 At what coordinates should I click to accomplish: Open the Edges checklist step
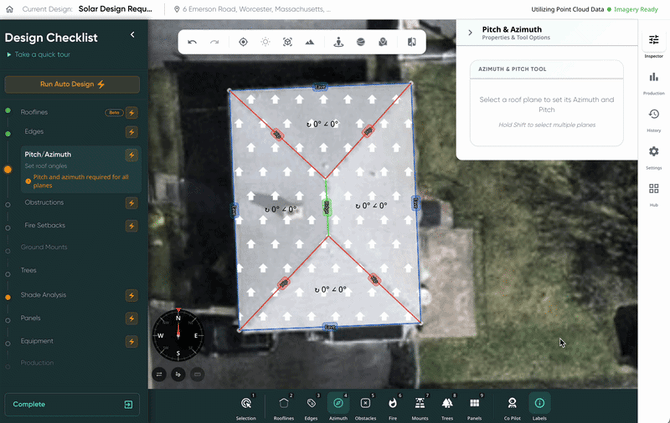pos(34,132)
